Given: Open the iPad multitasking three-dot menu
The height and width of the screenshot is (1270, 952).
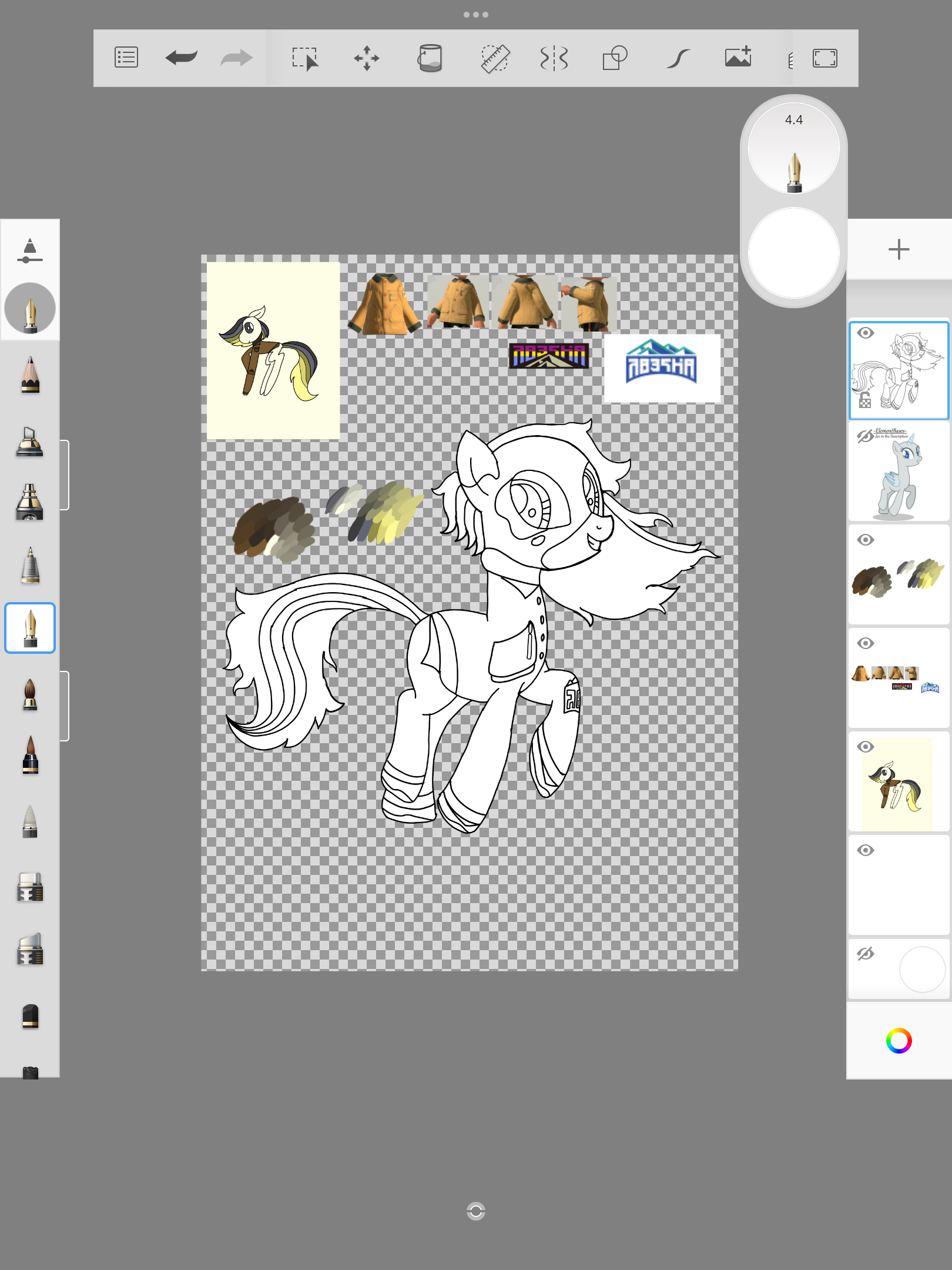Looking at the screenshot, I should pos(476,15).
